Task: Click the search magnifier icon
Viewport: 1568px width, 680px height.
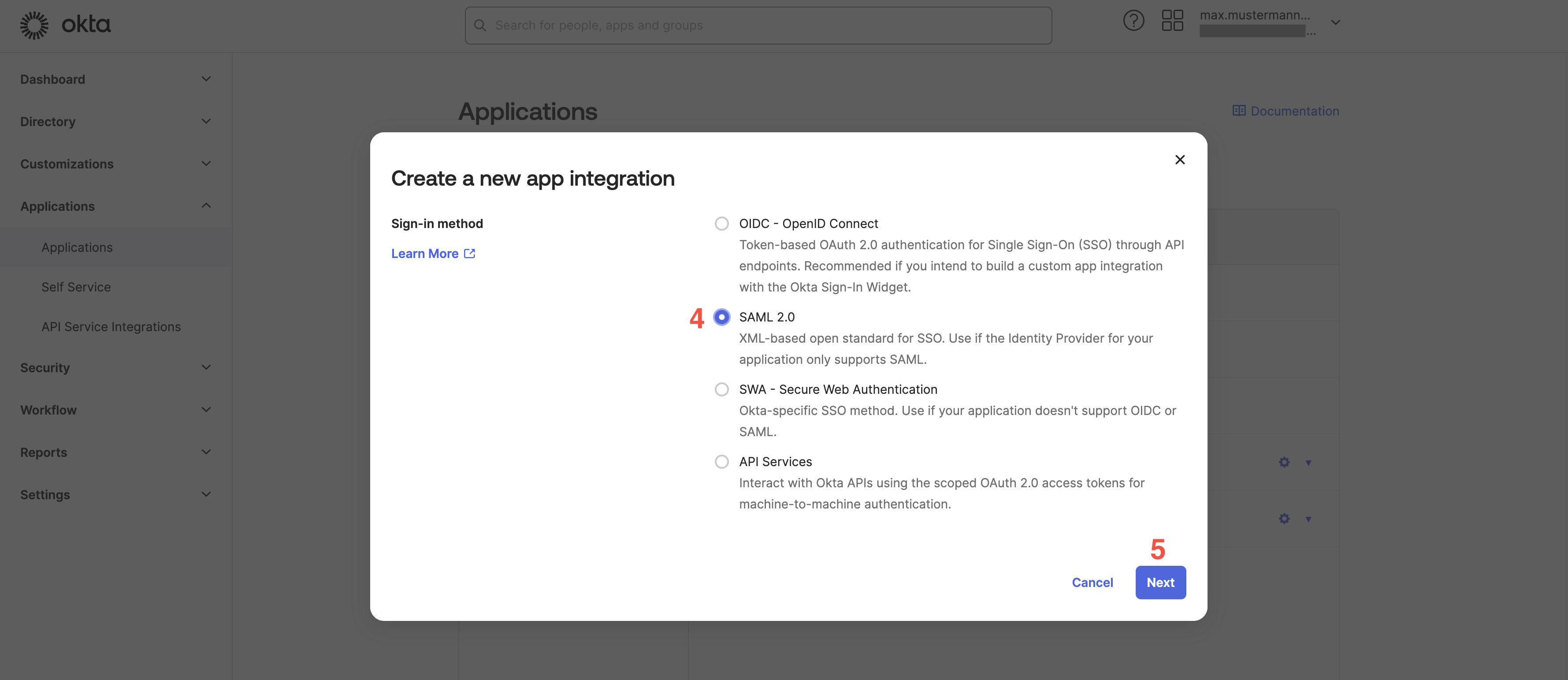Action: [479, 26]
